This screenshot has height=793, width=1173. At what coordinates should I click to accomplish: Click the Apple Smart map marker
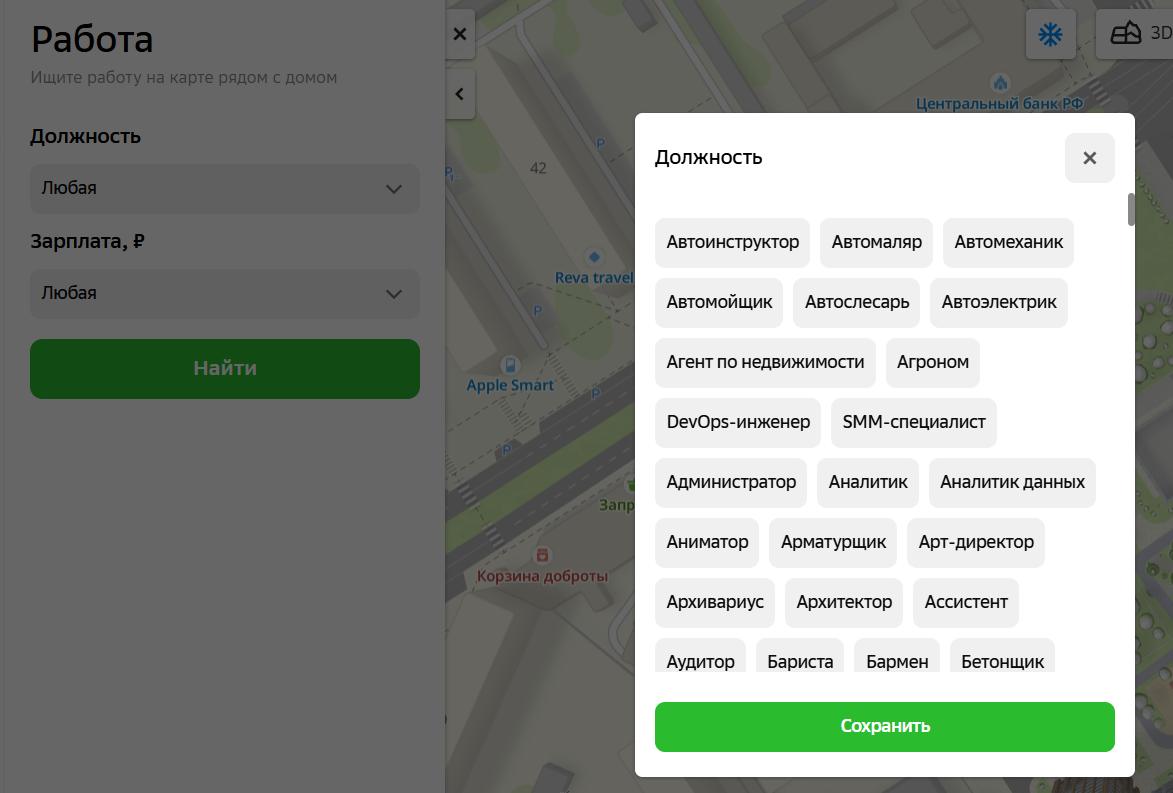point(510,367)
